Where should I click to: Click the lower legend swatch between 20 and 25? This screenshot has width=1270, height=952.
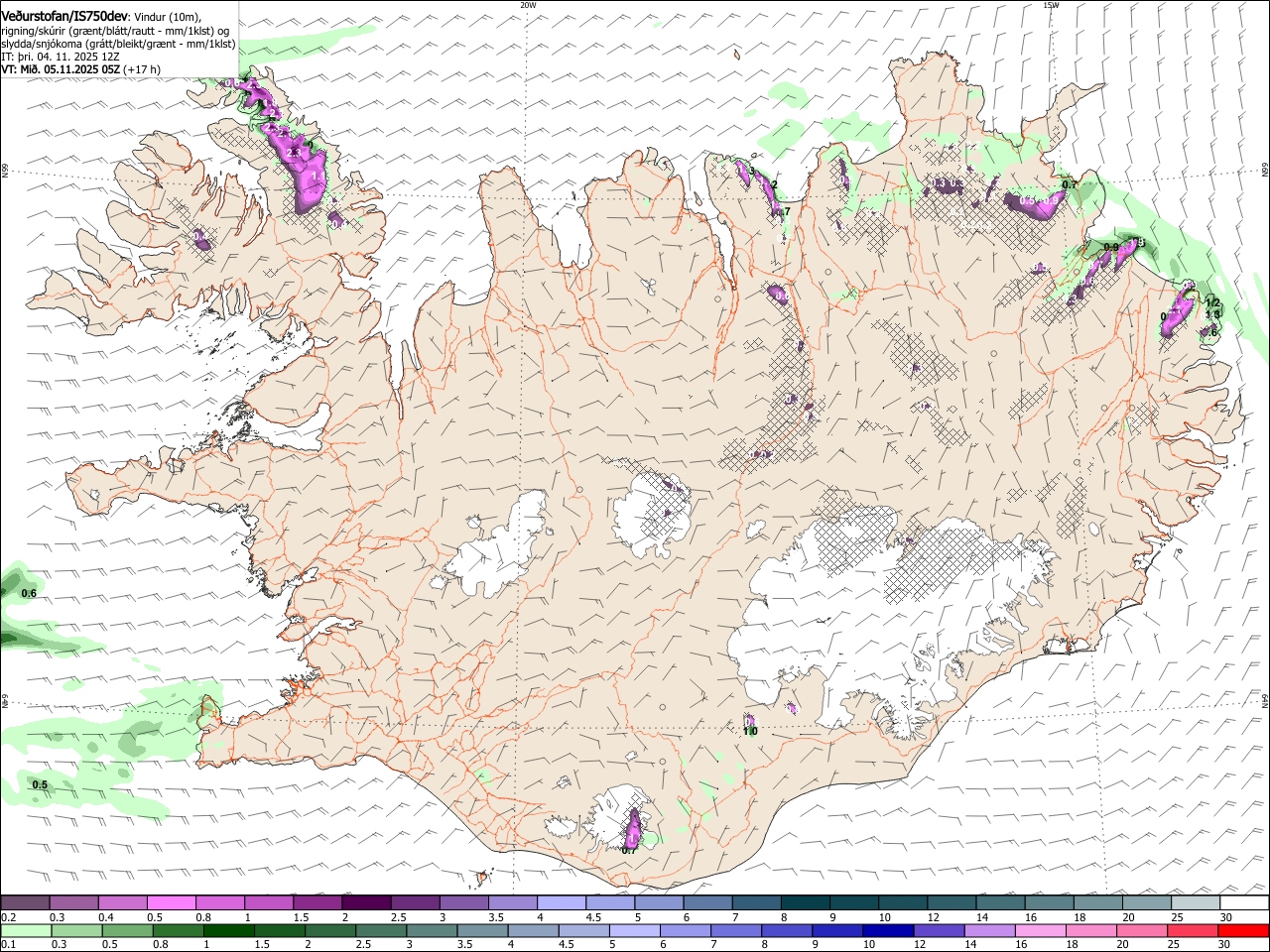[x=1142, y=930]
